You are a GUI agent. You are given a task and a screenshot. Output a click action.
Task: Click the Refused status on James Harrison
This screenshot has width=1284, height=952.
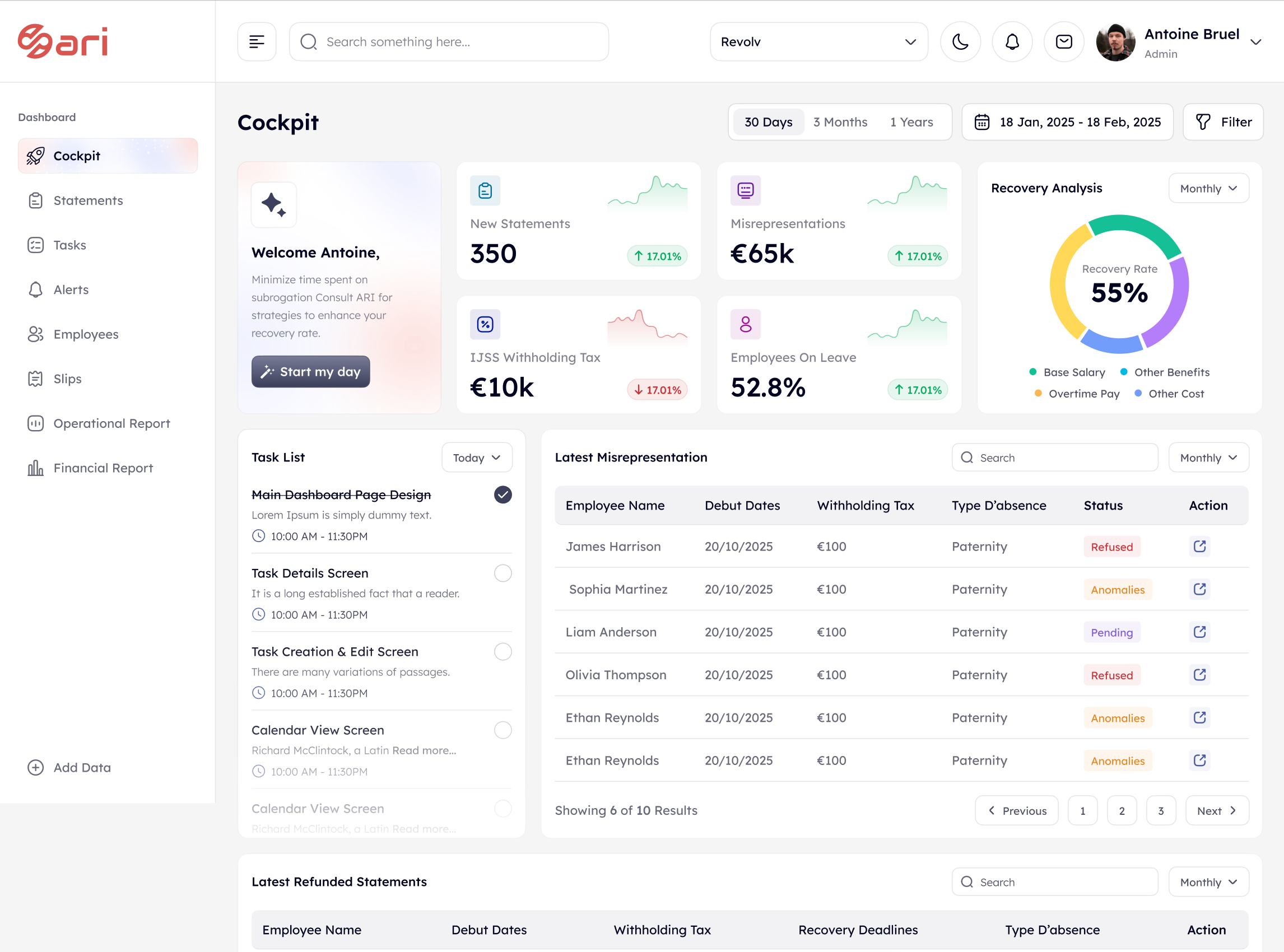tap(1111, 547)
